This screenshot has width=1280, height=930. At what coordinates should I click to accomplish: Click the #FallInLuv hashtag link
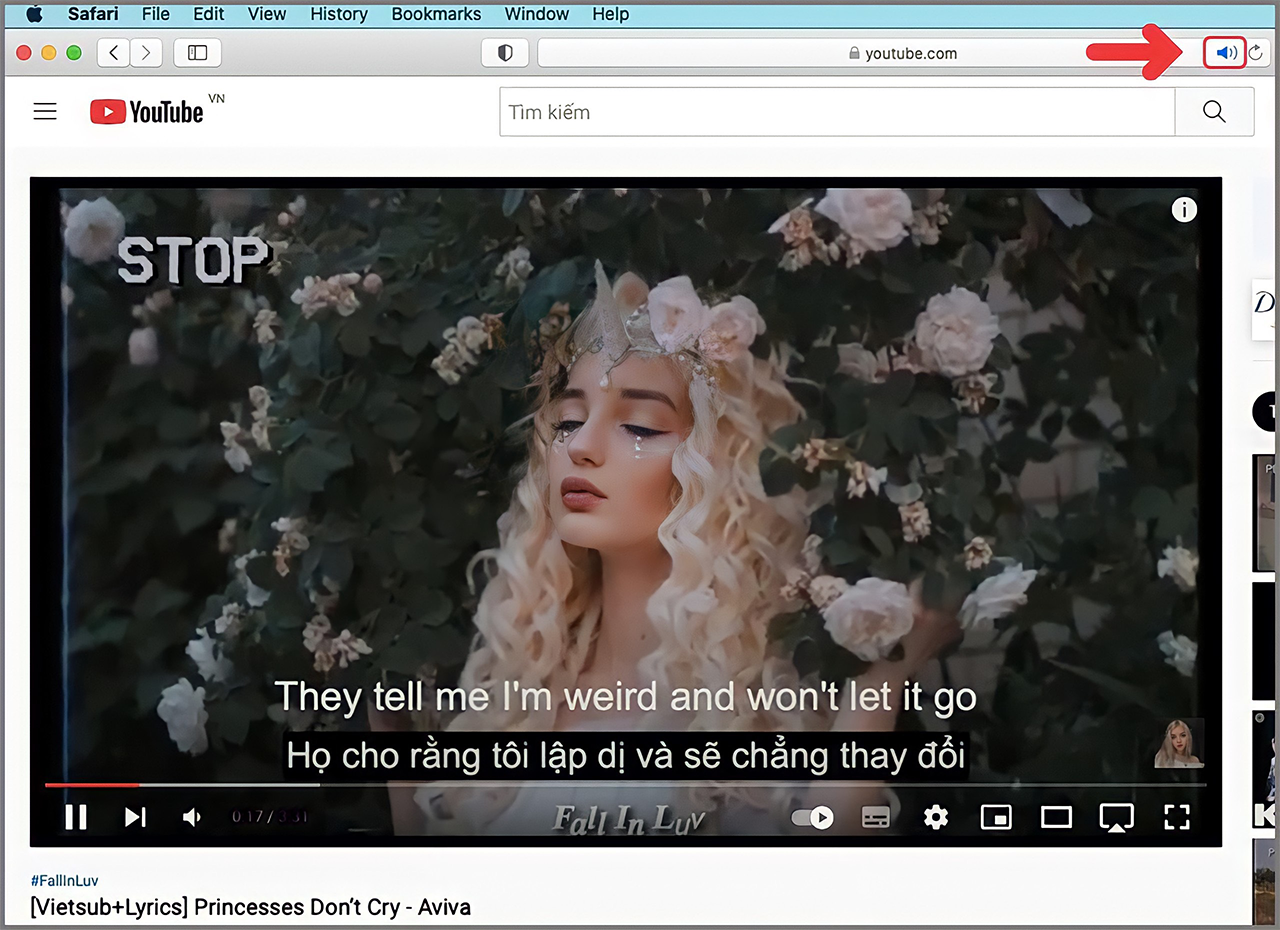(65, 881)
